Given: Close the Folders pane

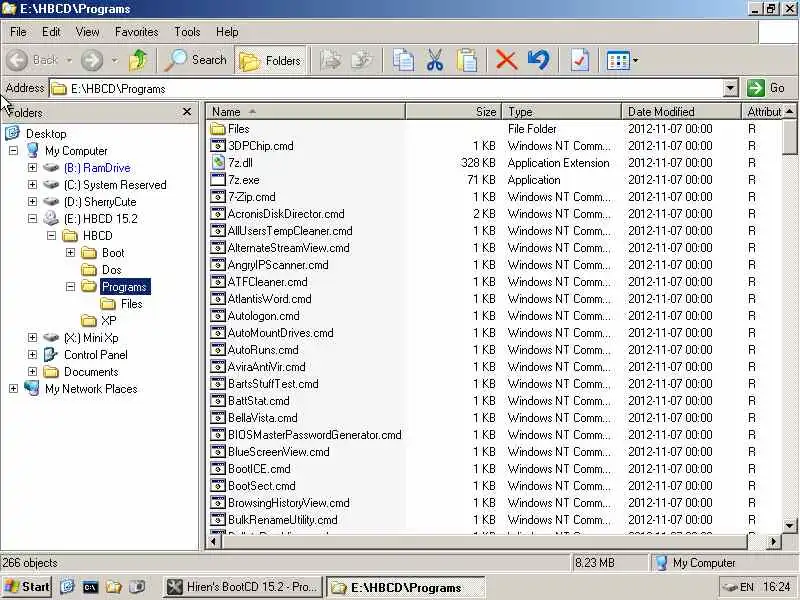Looking at the screenshot, I should [187, 111].
